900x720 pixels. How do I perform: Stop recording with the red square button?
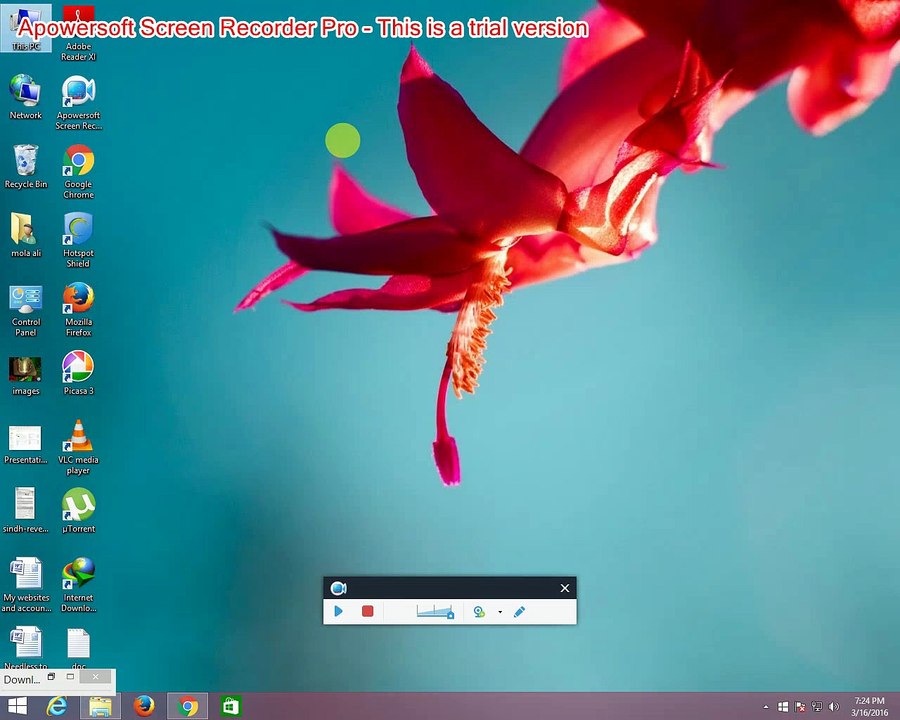pyautogui.click(x=367, y=611)
